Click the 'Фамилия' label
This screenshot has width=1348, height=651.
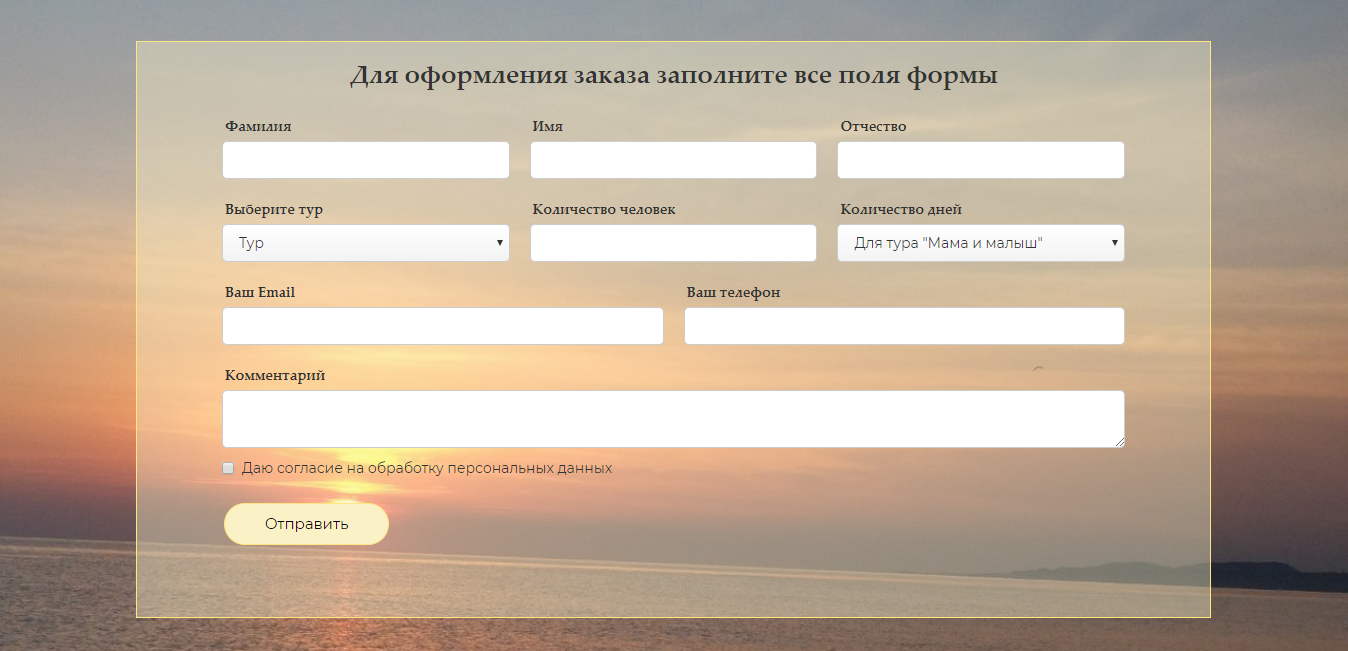click(x=258, y=127)
